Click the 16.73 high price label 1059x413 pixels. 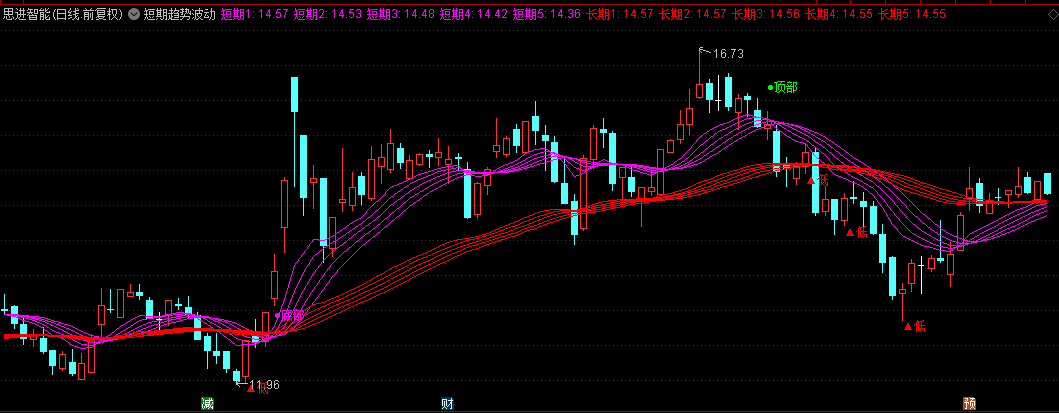728,54
